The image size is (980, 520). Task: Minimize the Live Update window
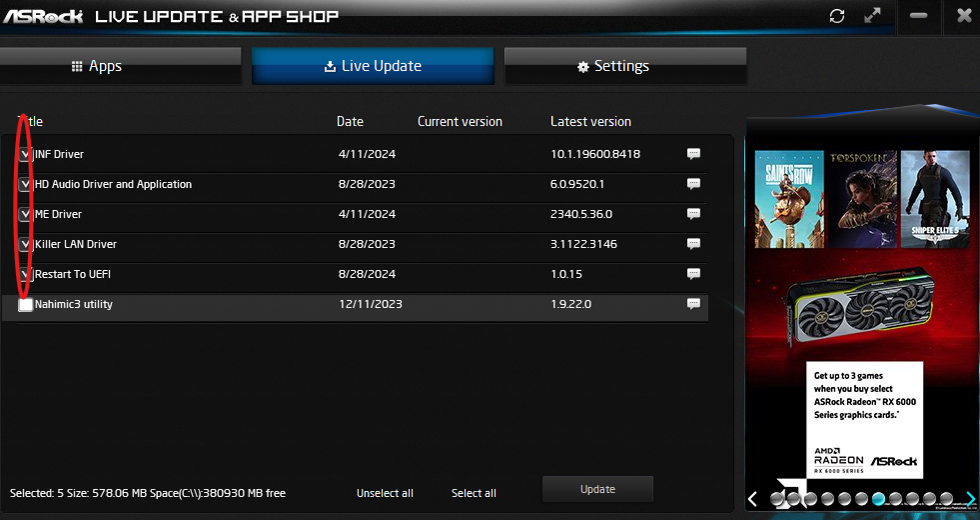click(x=918, y=16)
